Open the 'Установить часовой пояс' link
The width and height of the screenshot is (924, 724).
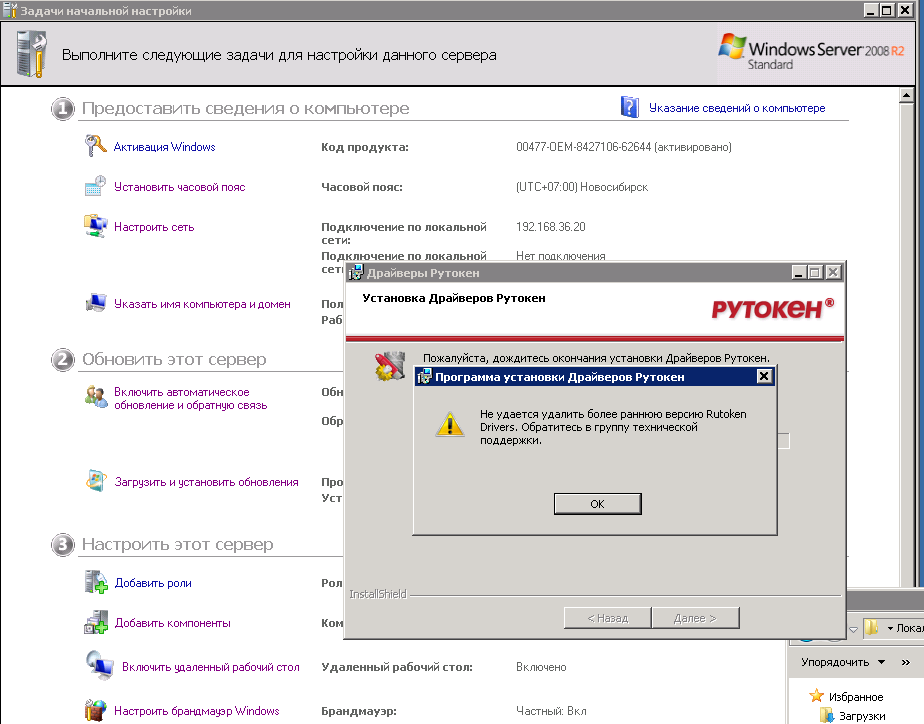click(x=179, y=187)
